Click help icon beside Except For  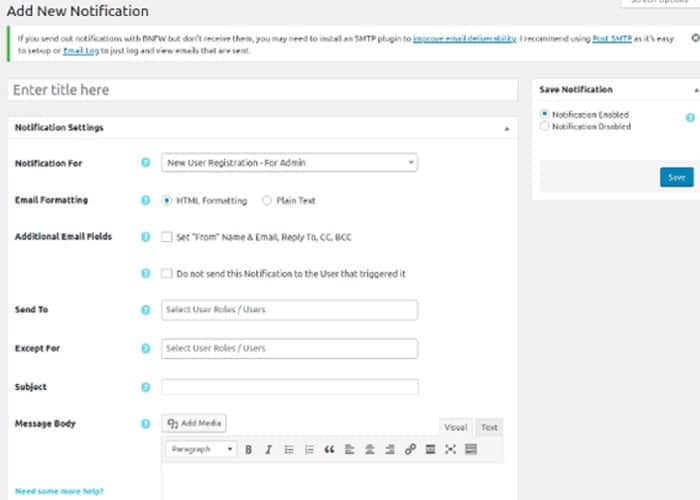point(146,348)
